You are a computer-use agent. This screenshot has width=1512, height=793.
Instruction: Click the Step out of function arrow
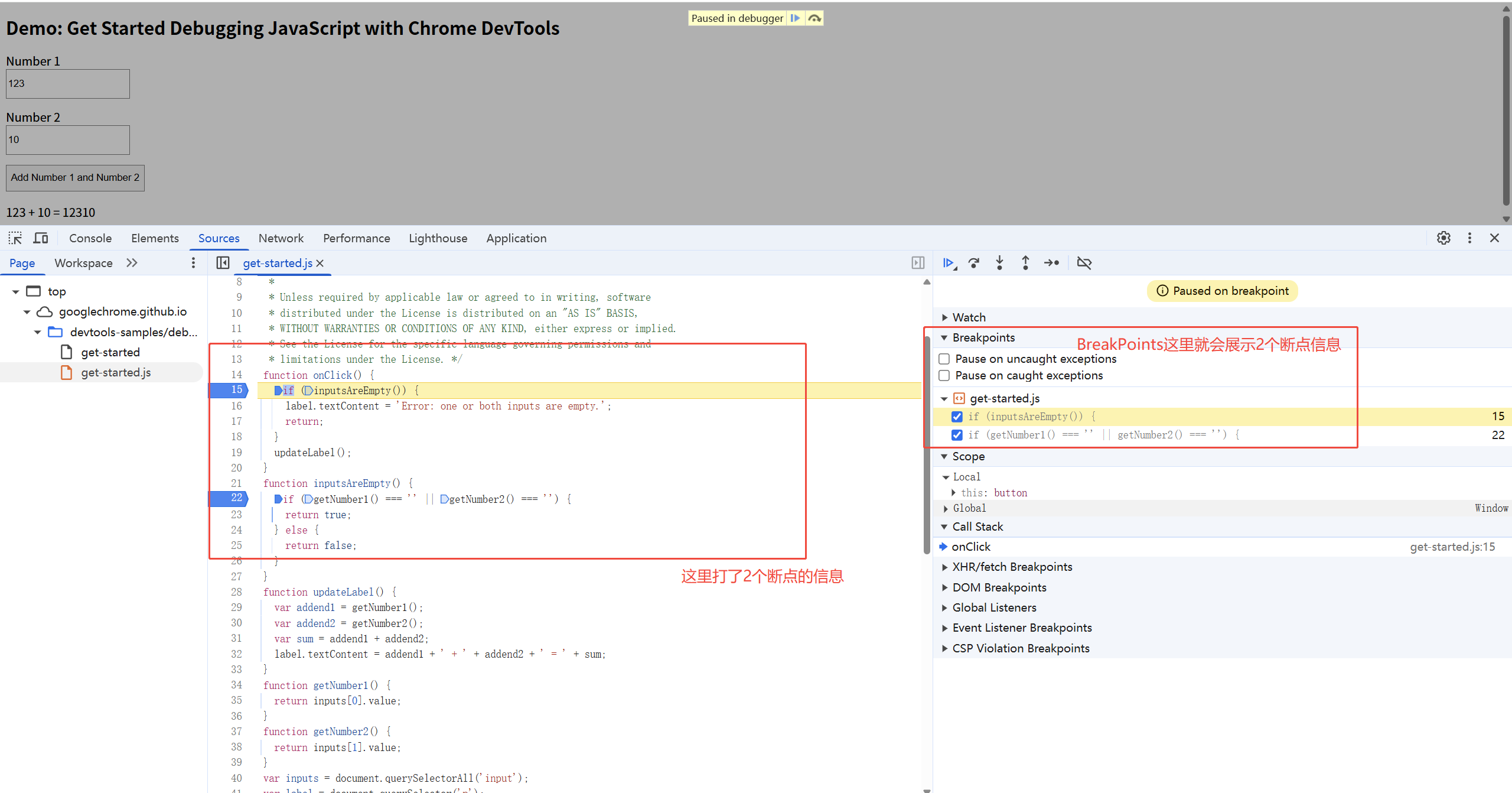(1025, 263)
